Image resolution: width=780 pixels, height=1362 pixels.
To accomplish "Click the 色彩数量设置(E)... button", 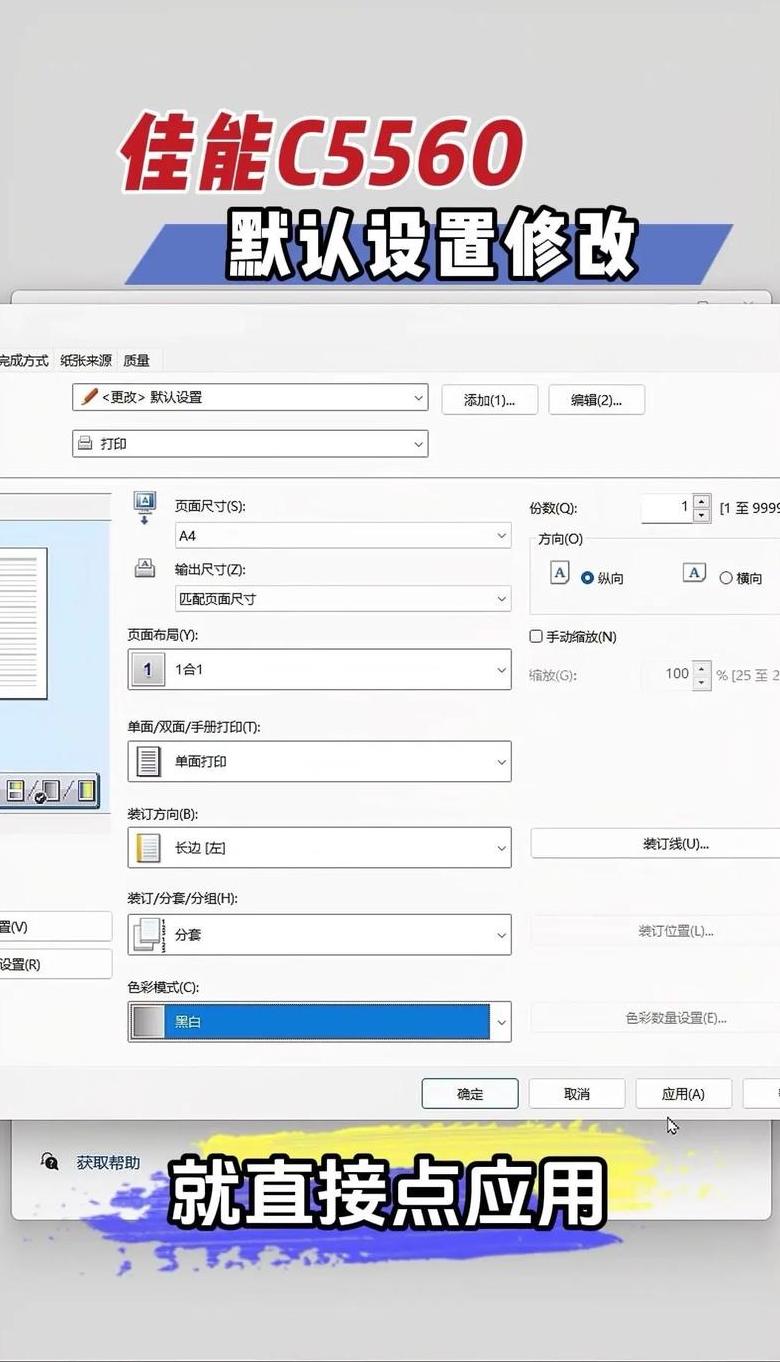I will [x=655, y=1018].
